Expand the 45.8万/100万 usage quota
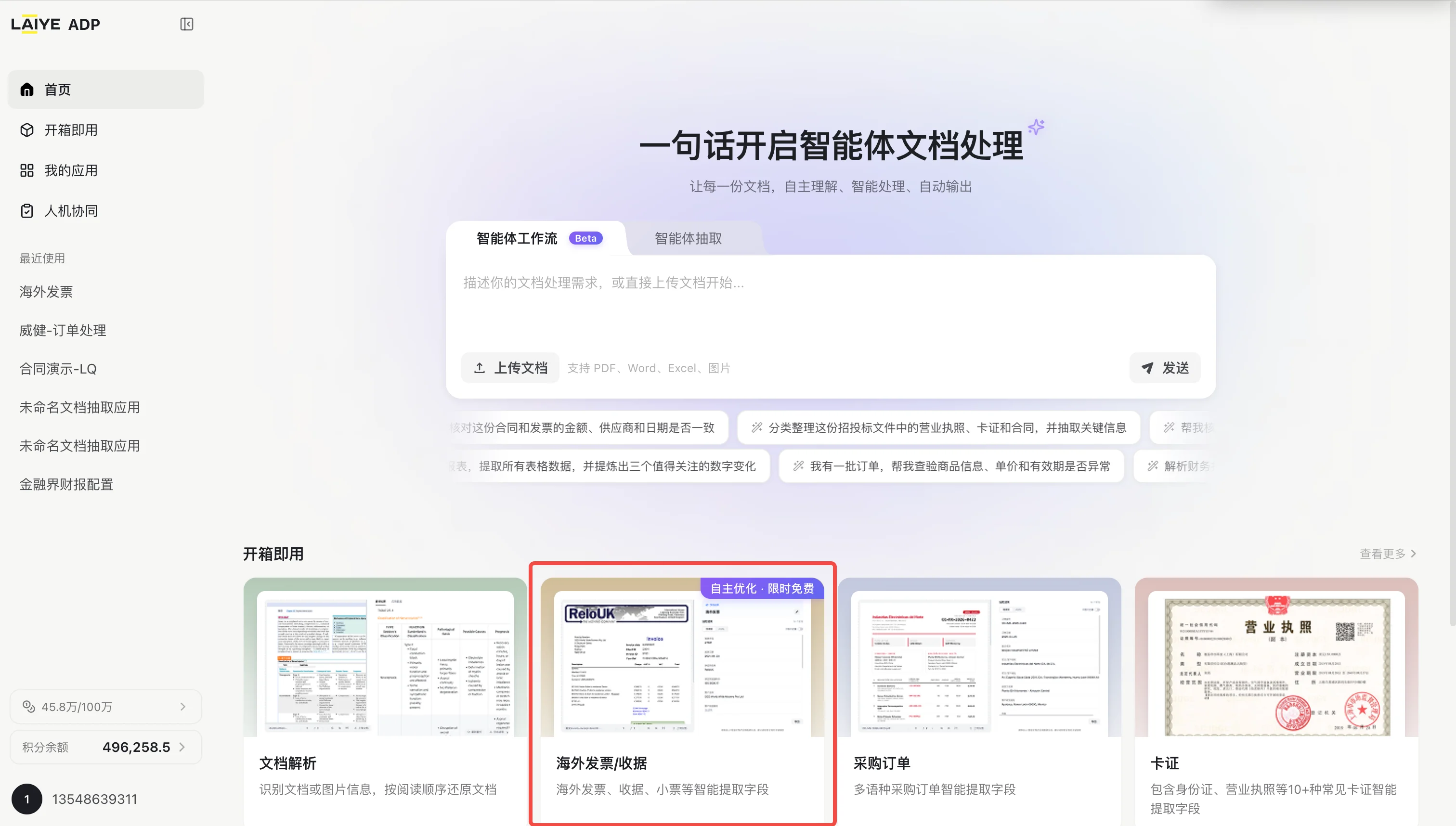Viewport: 1456px width, 826px height. [x=106, y=707]
